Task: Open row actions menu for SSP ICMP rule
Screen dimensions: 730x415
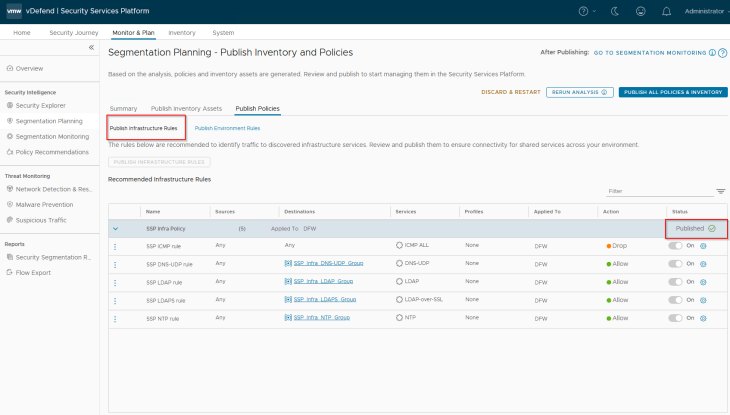Action: point(115,246)
